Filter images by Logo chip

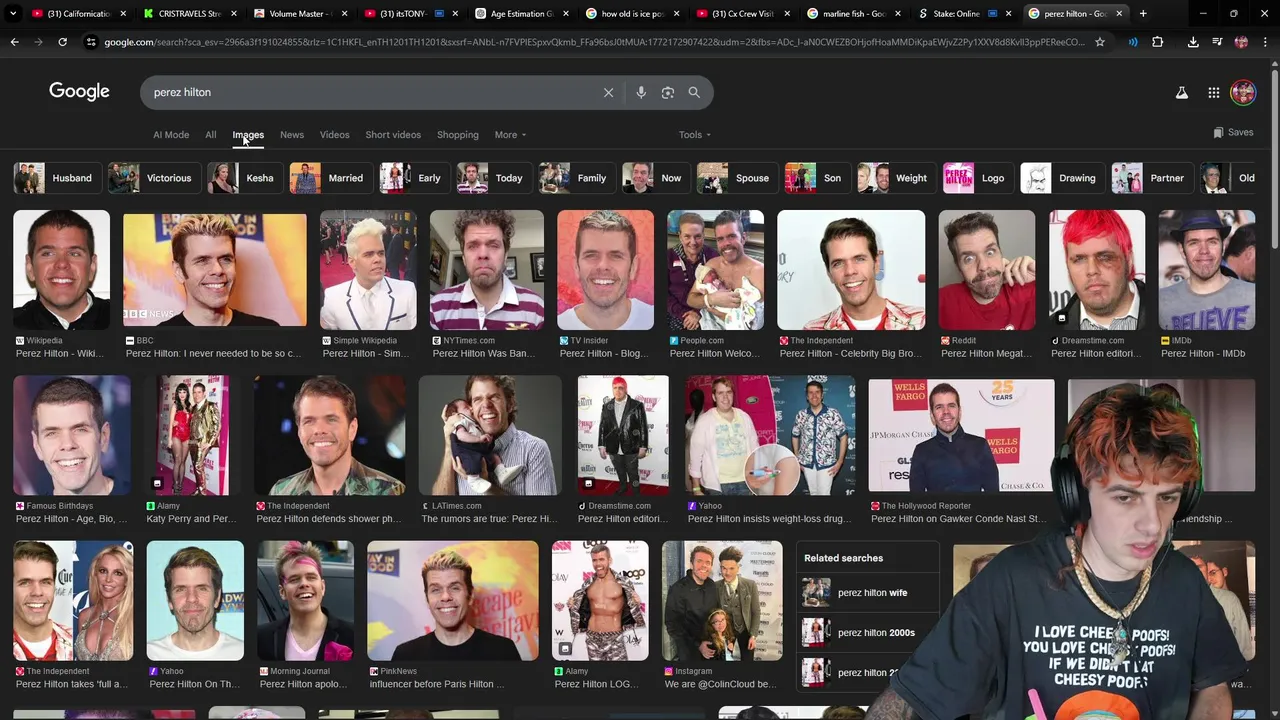pyautogui.click(x=977, y=178)
